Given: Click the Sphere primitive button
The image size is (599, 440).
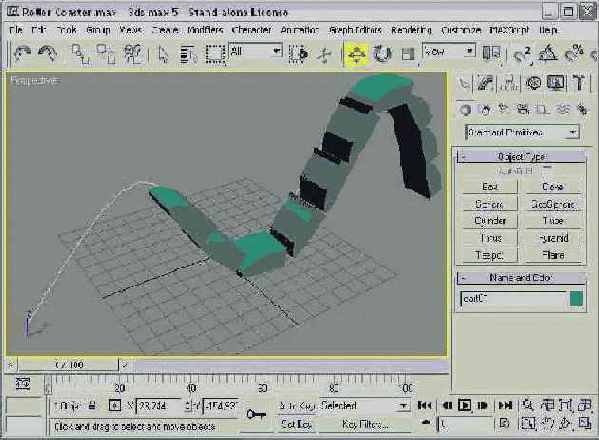Looking at the screenshot, I should coord(490,204).
